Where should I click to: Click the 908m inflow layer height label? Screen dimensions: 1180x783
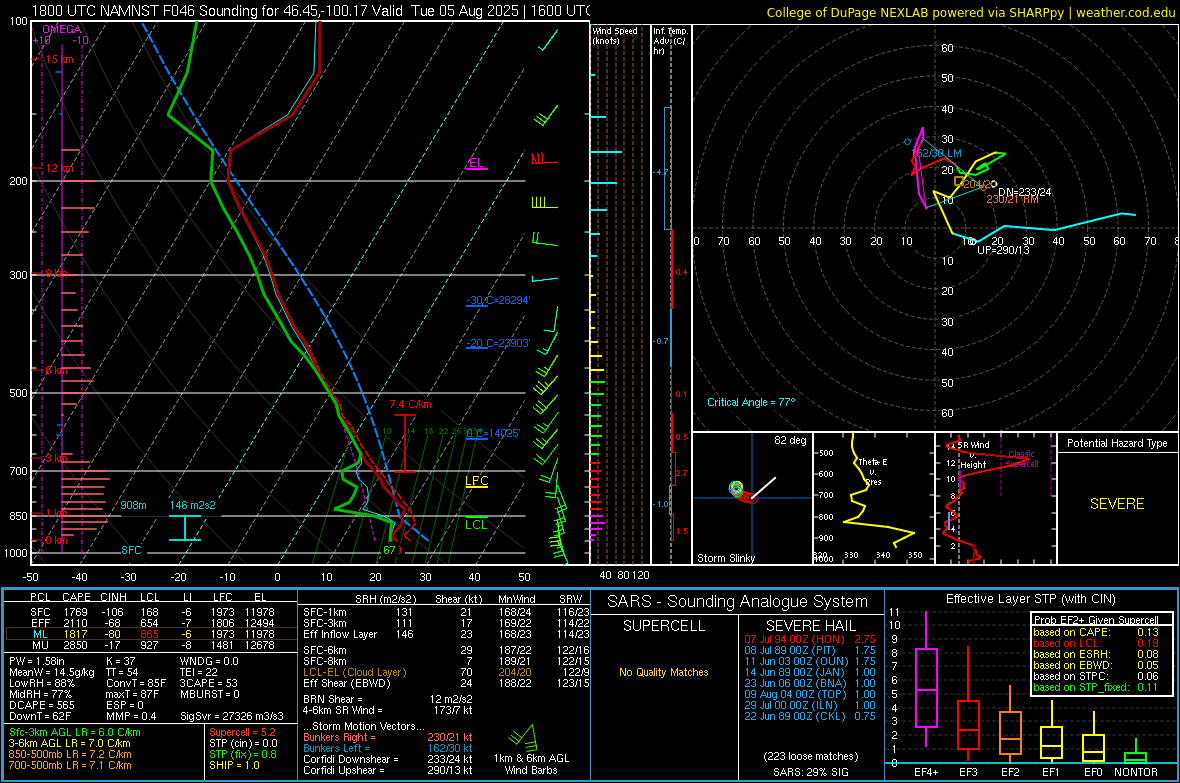coord(133,505)
